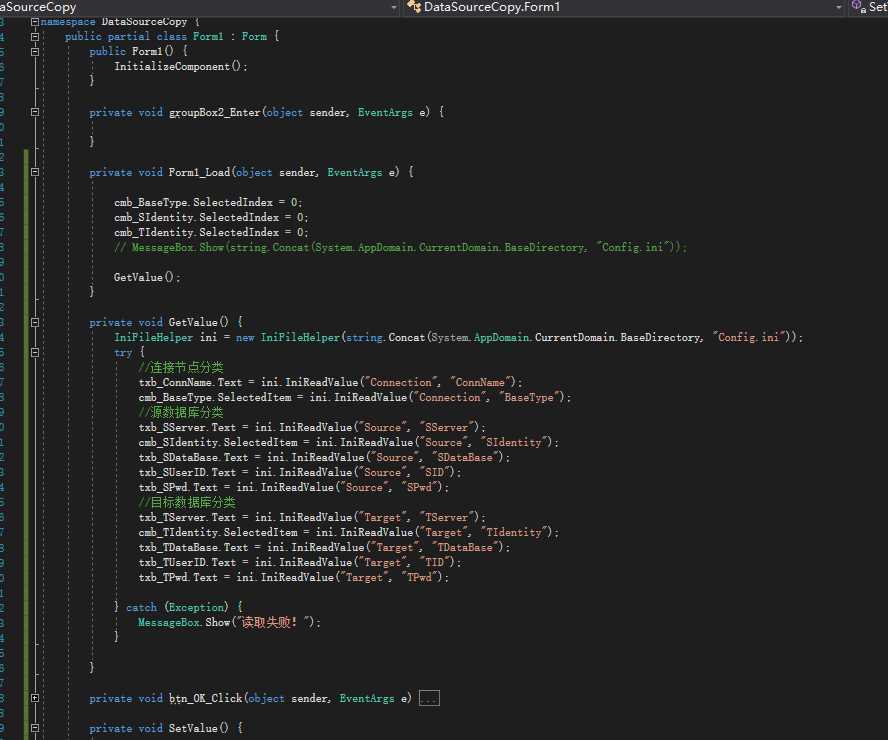888x740 pixels.
Task: Click the MessageBox.Show("读取失败！") statement
Action: coord(229,622)
